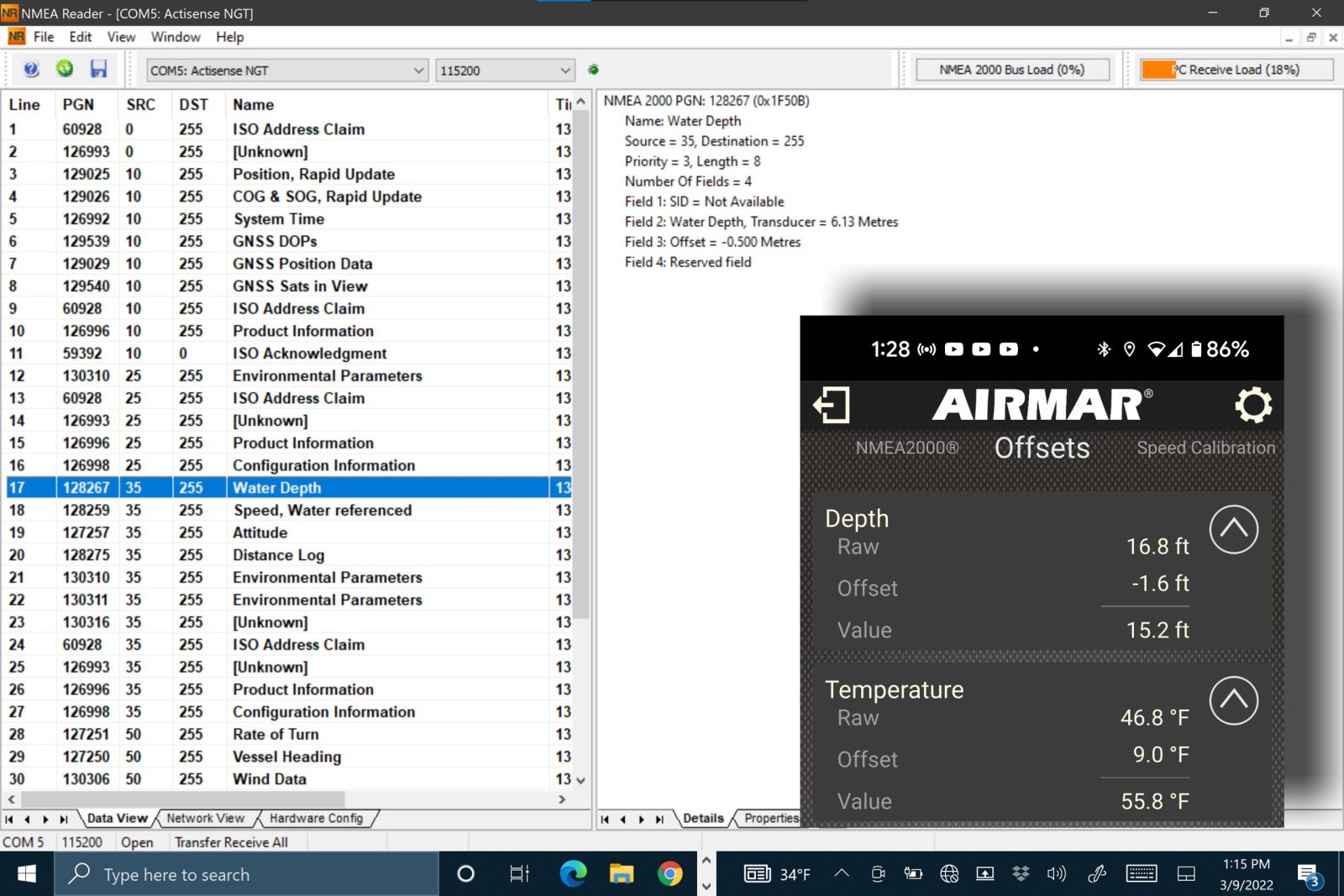Switch to the Network View tab

pos(205,818)
